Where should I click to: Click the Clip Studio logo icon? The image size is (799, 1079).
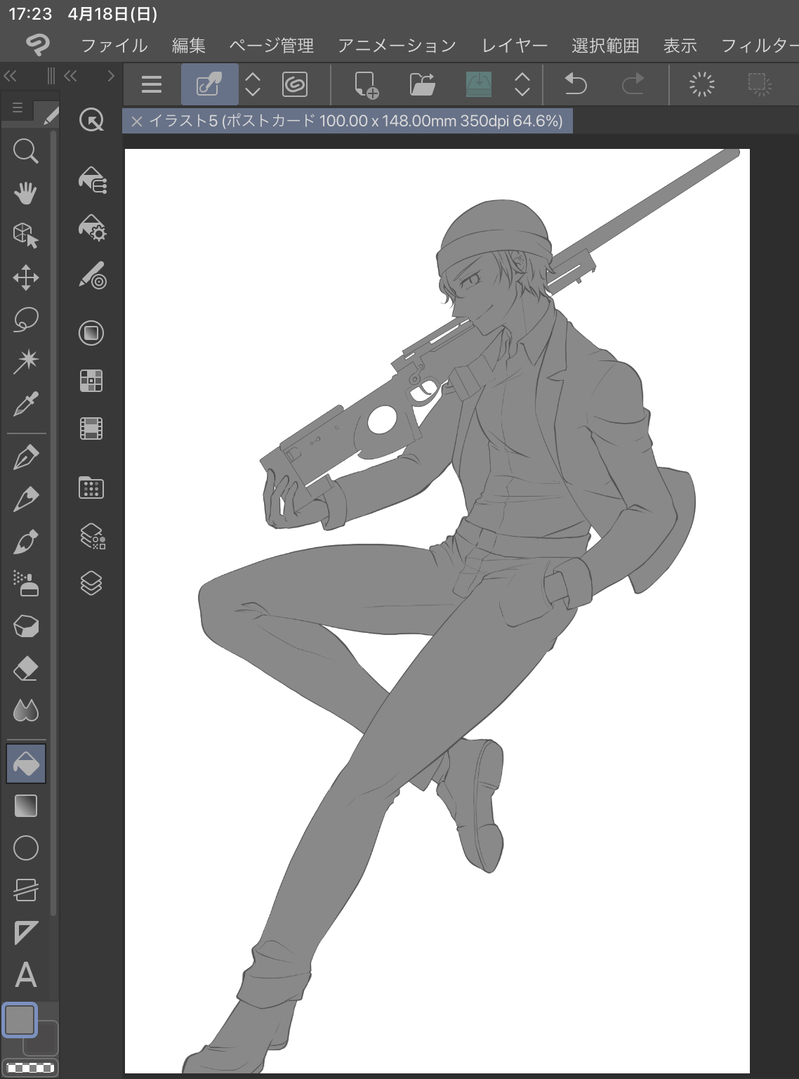pos(38,45)
